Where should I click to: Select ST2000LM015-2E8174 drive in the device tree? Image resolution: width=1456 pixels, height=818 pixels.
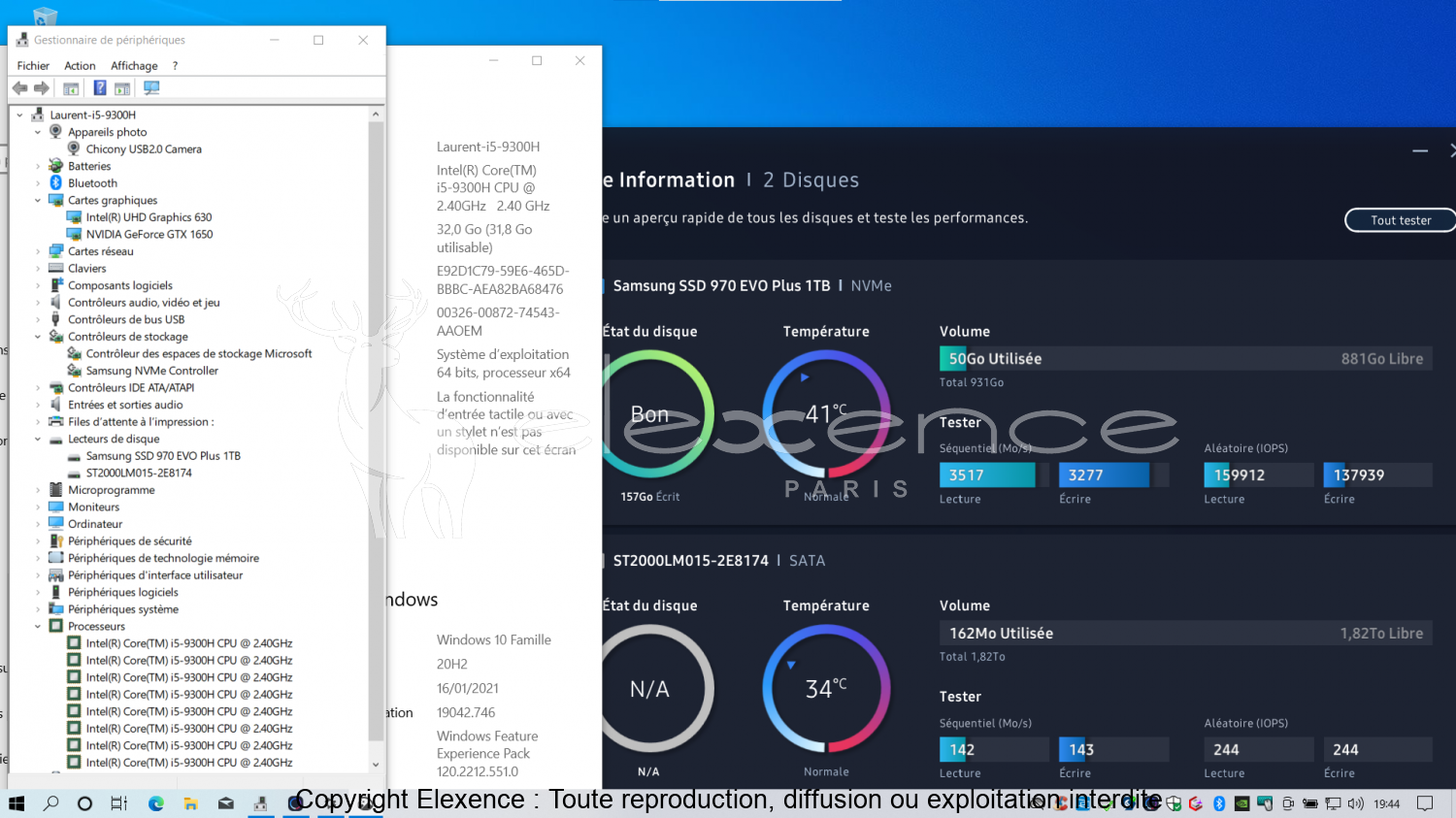click(139, 474)
